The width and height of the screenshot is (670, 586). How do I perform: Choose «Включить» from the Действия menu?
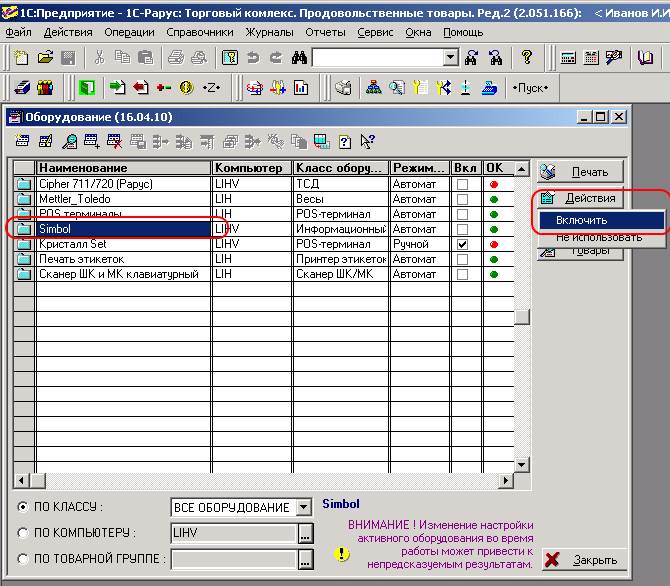coord(582,220)
